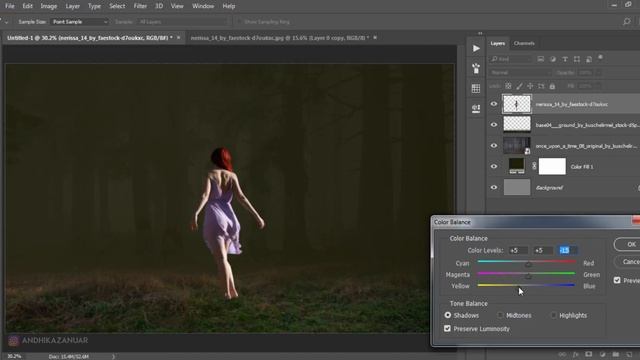Uncheck Preserve Luminosity checkbox

click(x=447, y=329)
